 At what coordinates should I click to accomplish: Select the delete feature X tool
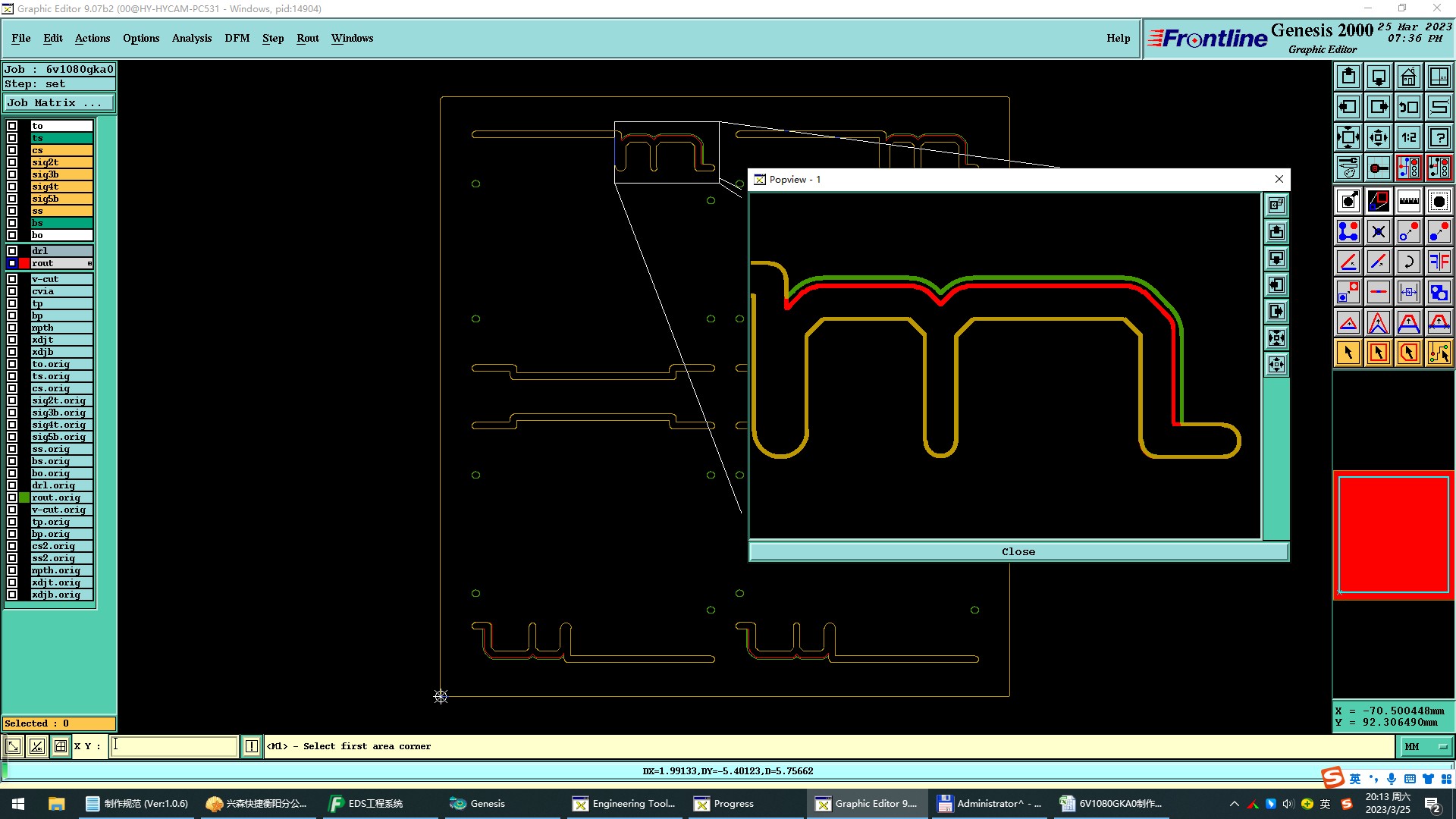1378,231
